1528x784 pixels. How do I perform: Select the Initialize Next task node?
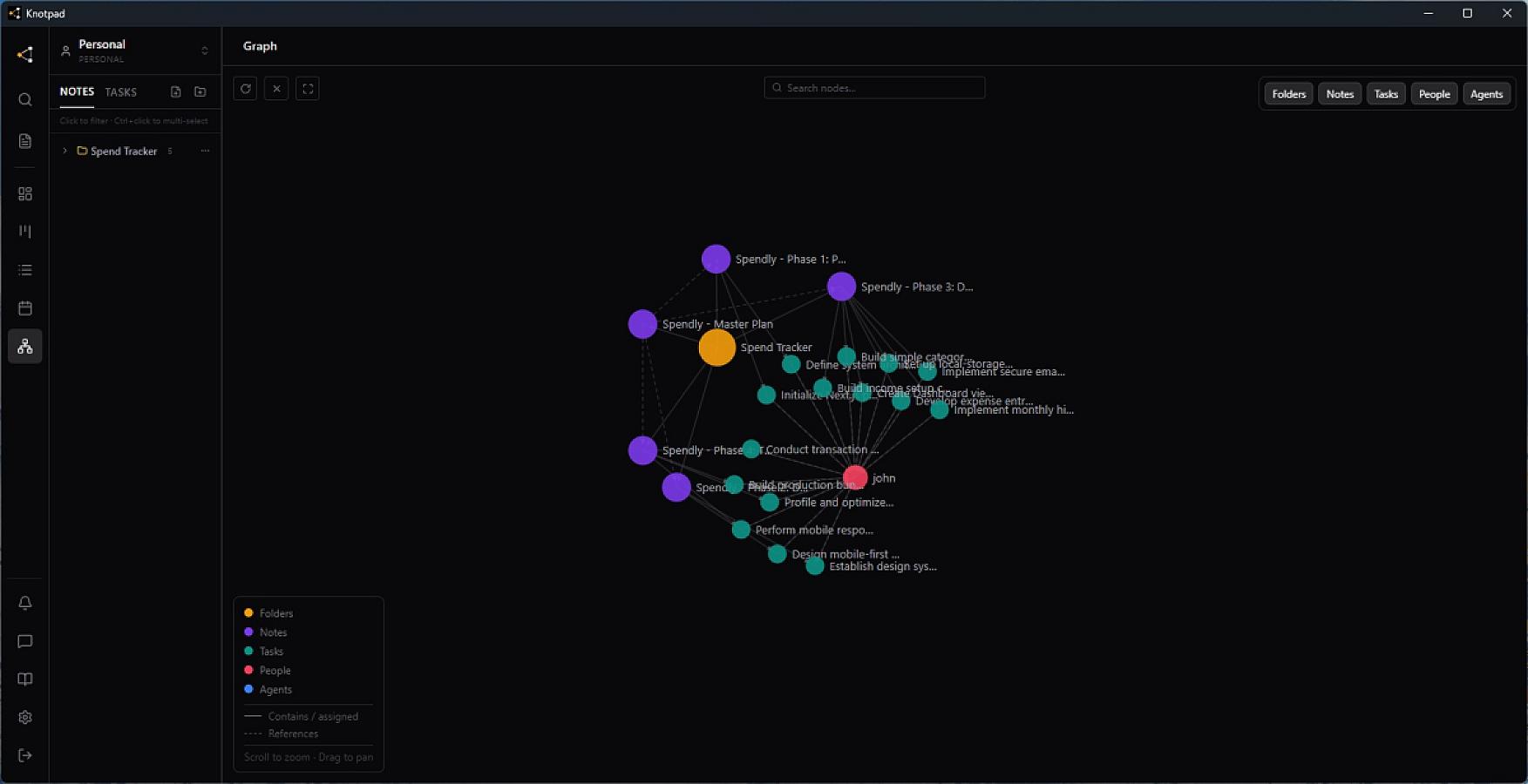766,395
